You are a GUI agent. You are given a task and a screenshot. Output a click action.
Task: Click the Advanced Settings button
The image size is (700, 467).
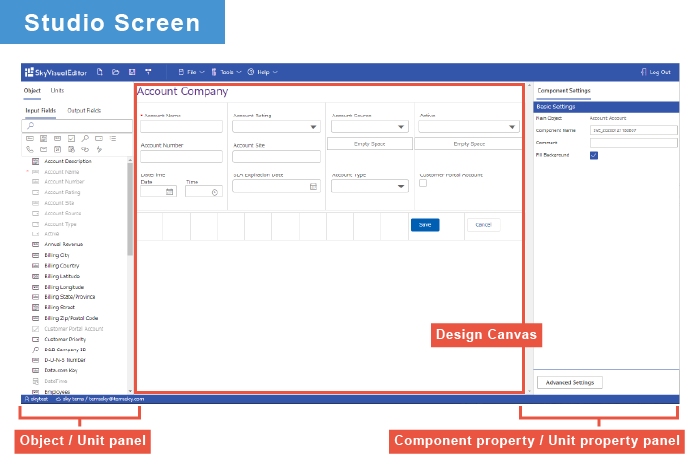tap(570, 382)
